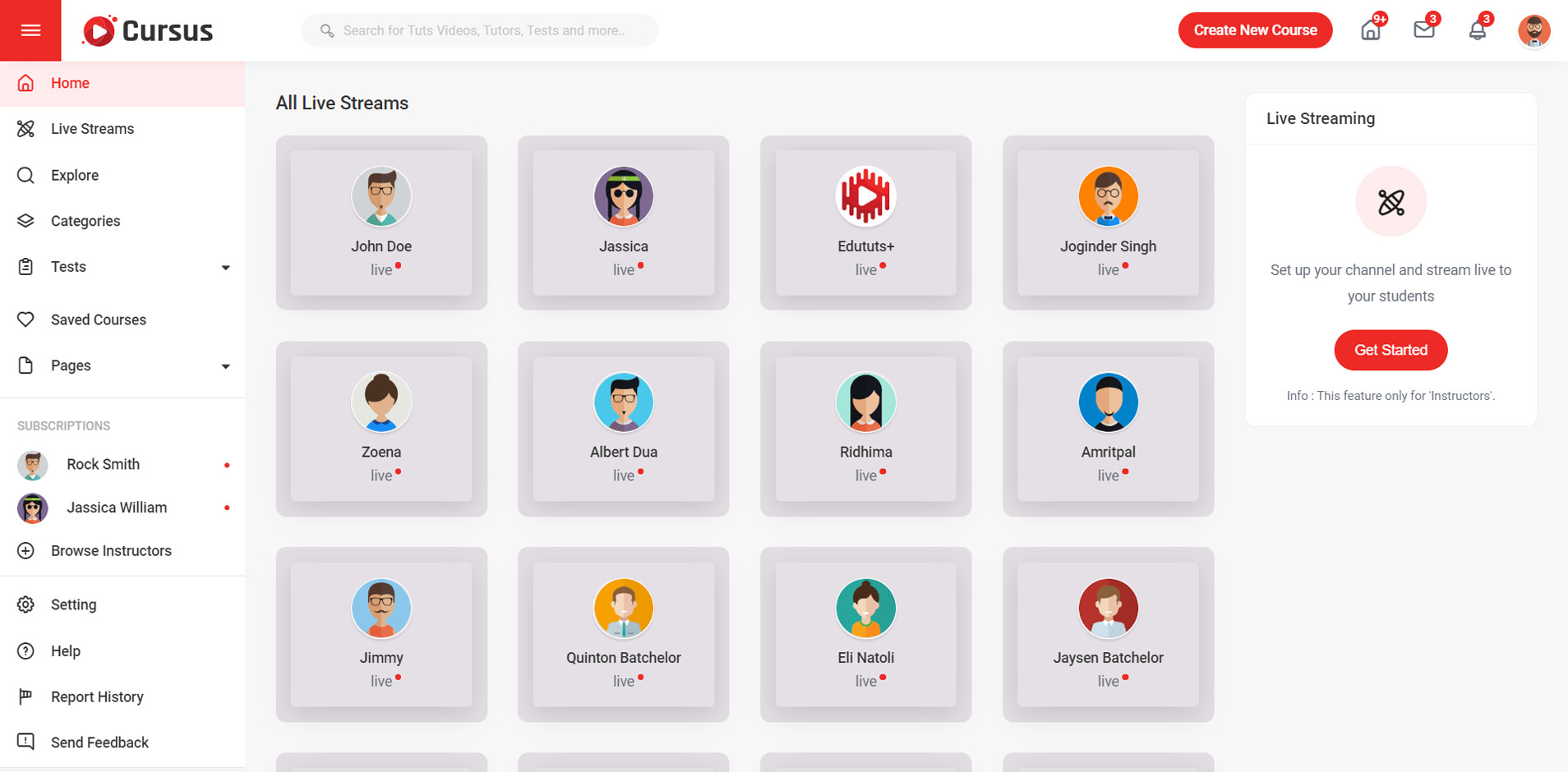This screenshot has width=1568, height=772.
Task: Open Categories from the sidebar
Action: (x=85, y=221)
